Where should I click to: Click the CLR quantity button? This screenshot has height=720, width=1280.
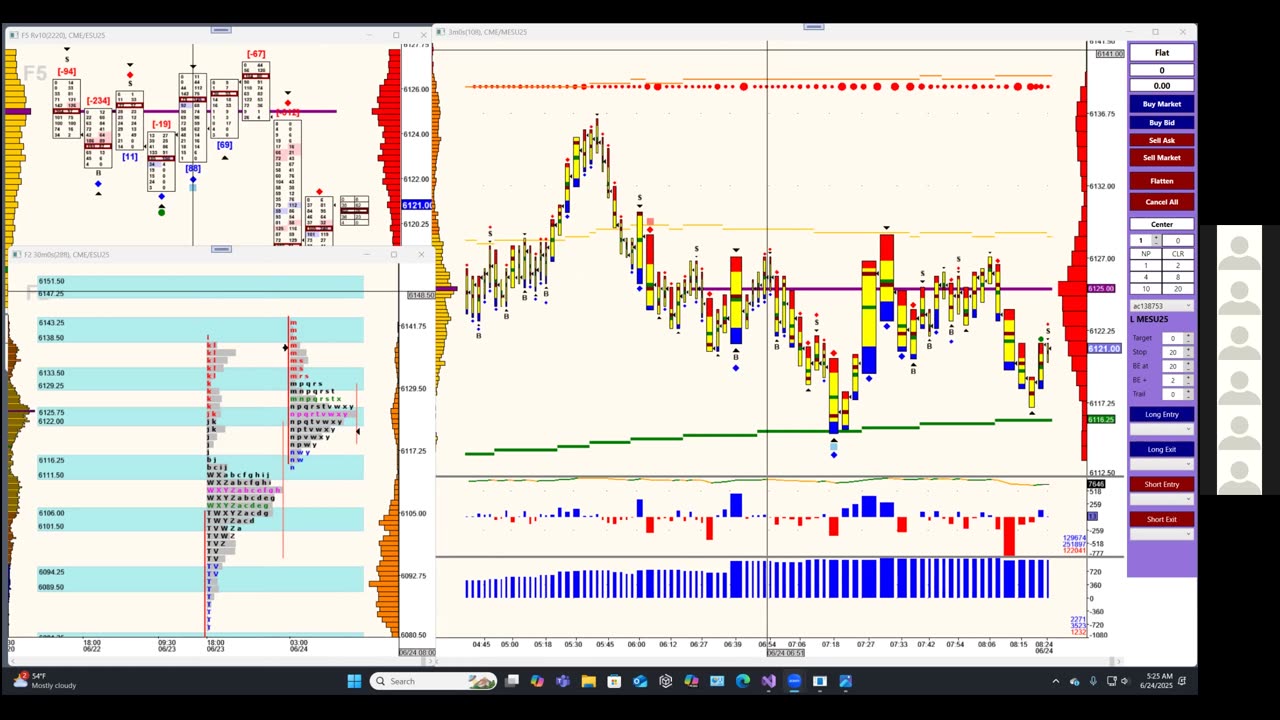(1178, 254)
